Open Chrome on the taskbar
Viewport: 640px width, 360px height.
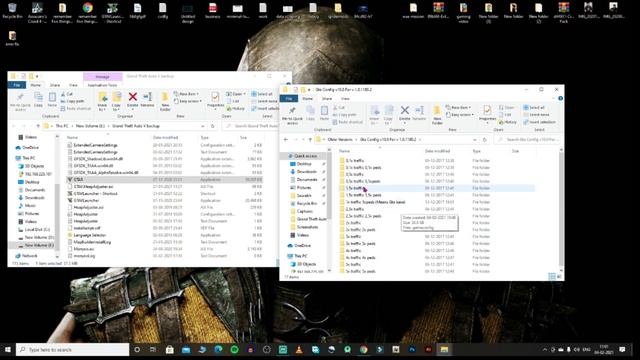point(363,350)
